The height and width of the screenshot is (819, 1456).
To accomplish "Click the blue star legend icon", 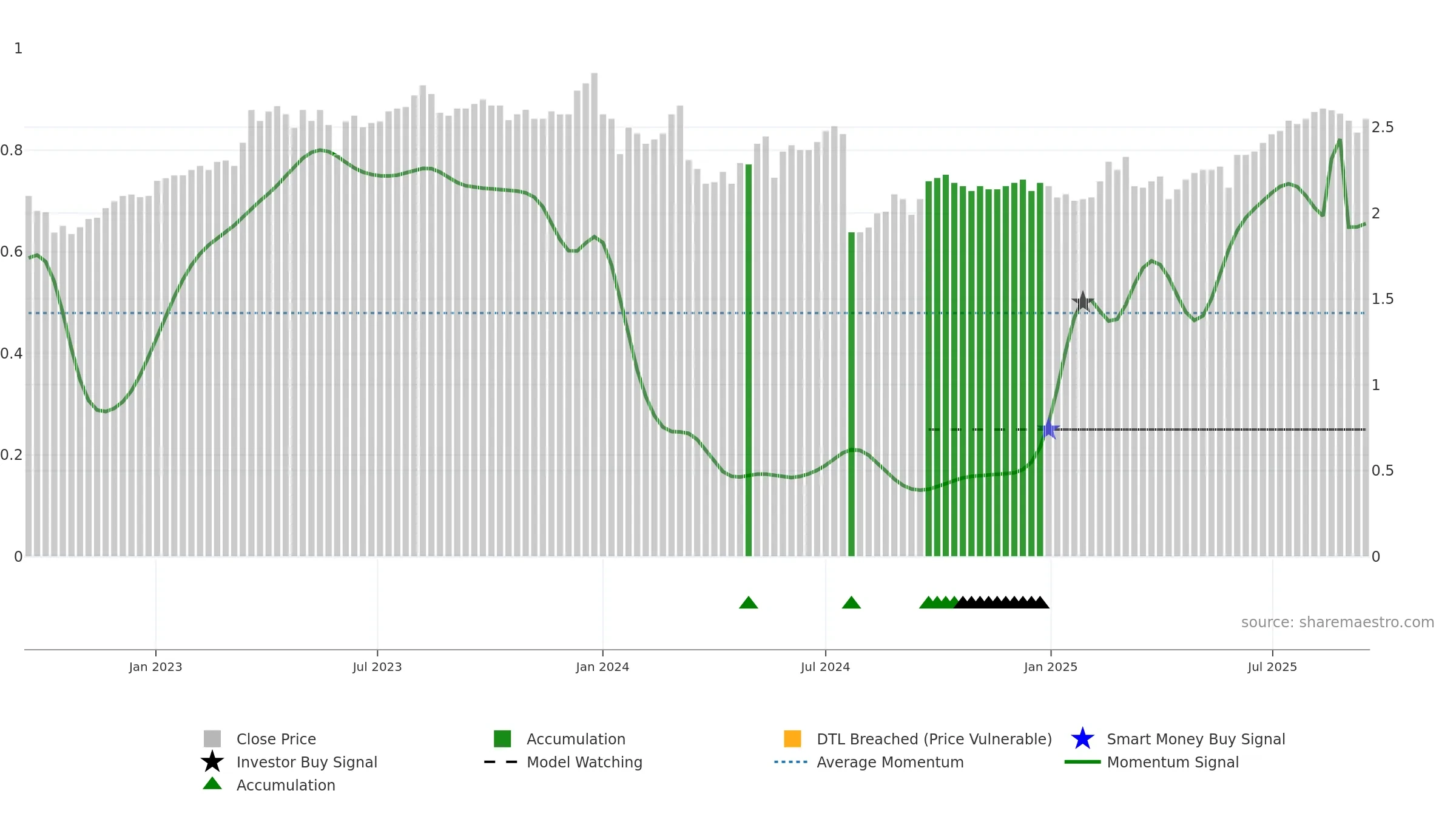I will pyautogui.click(x=1083, y=738).
